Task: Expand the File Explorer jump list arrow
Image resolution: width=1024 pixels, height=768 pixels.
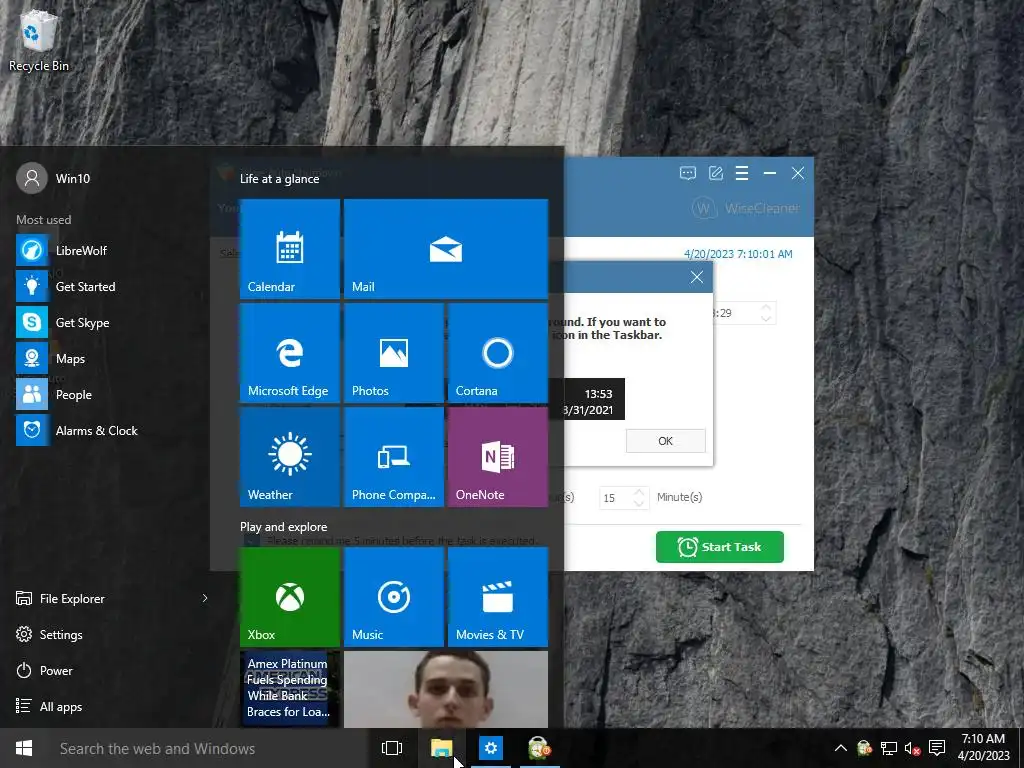Action: click(204, 598)
